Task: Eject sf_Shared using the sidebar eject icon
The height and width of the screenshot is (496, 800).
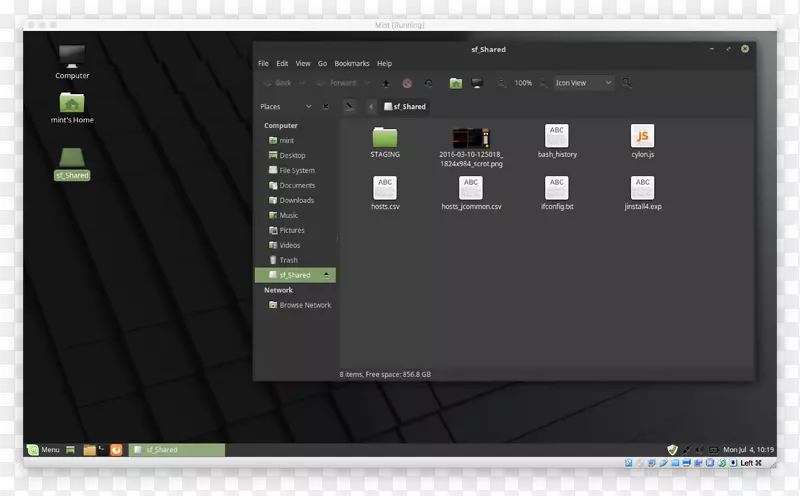Action: (x=326, y=275)
